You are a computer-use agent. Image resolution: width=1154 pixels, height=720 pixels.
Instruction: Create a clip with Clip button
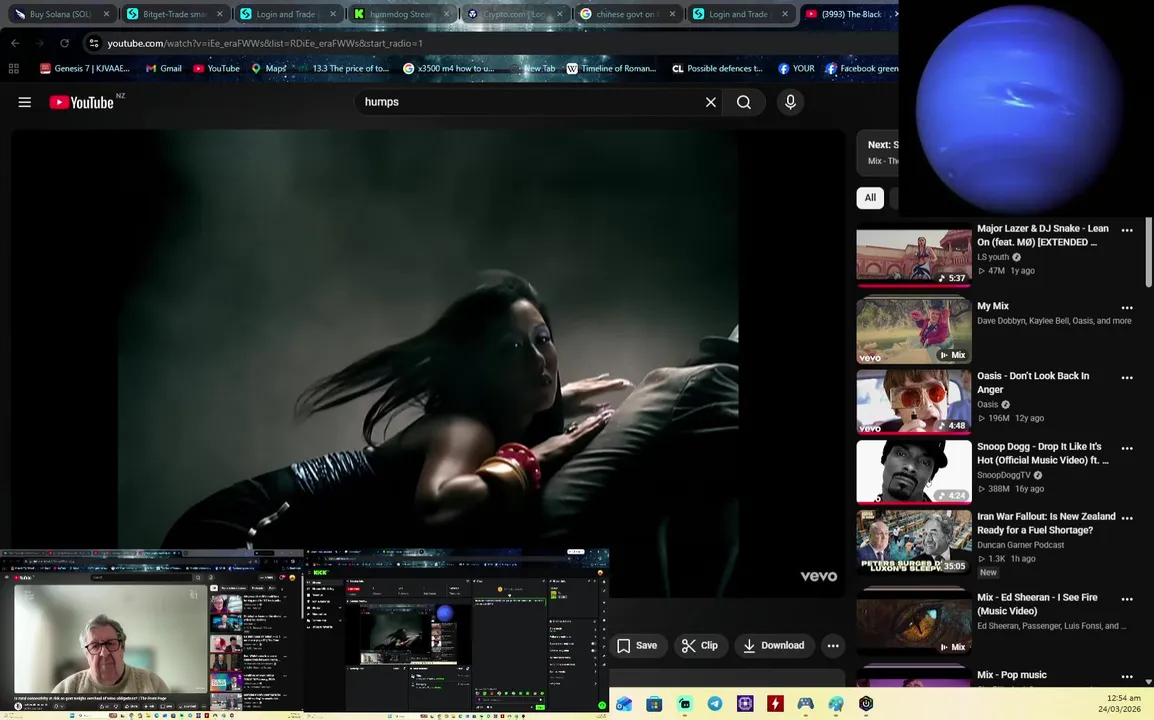coord(700,646)
